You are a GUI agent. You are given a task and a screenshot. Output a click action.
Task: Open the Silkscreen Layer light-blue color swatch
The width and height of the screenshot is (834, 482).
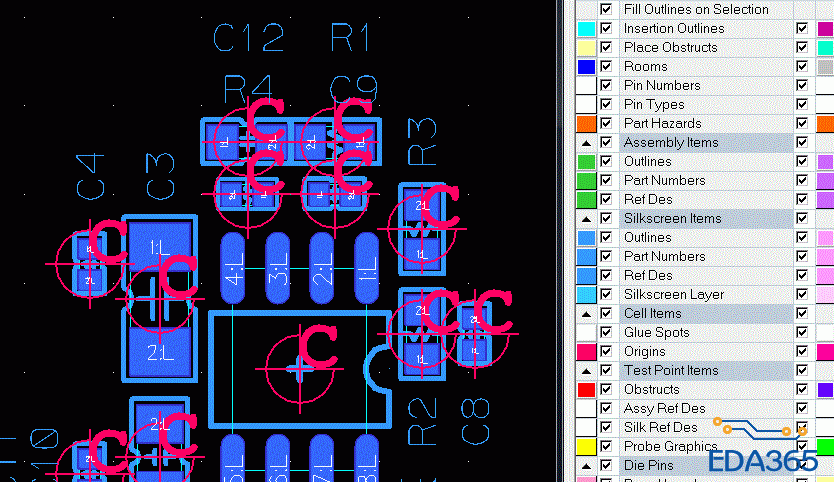click(x=586, y=294)
